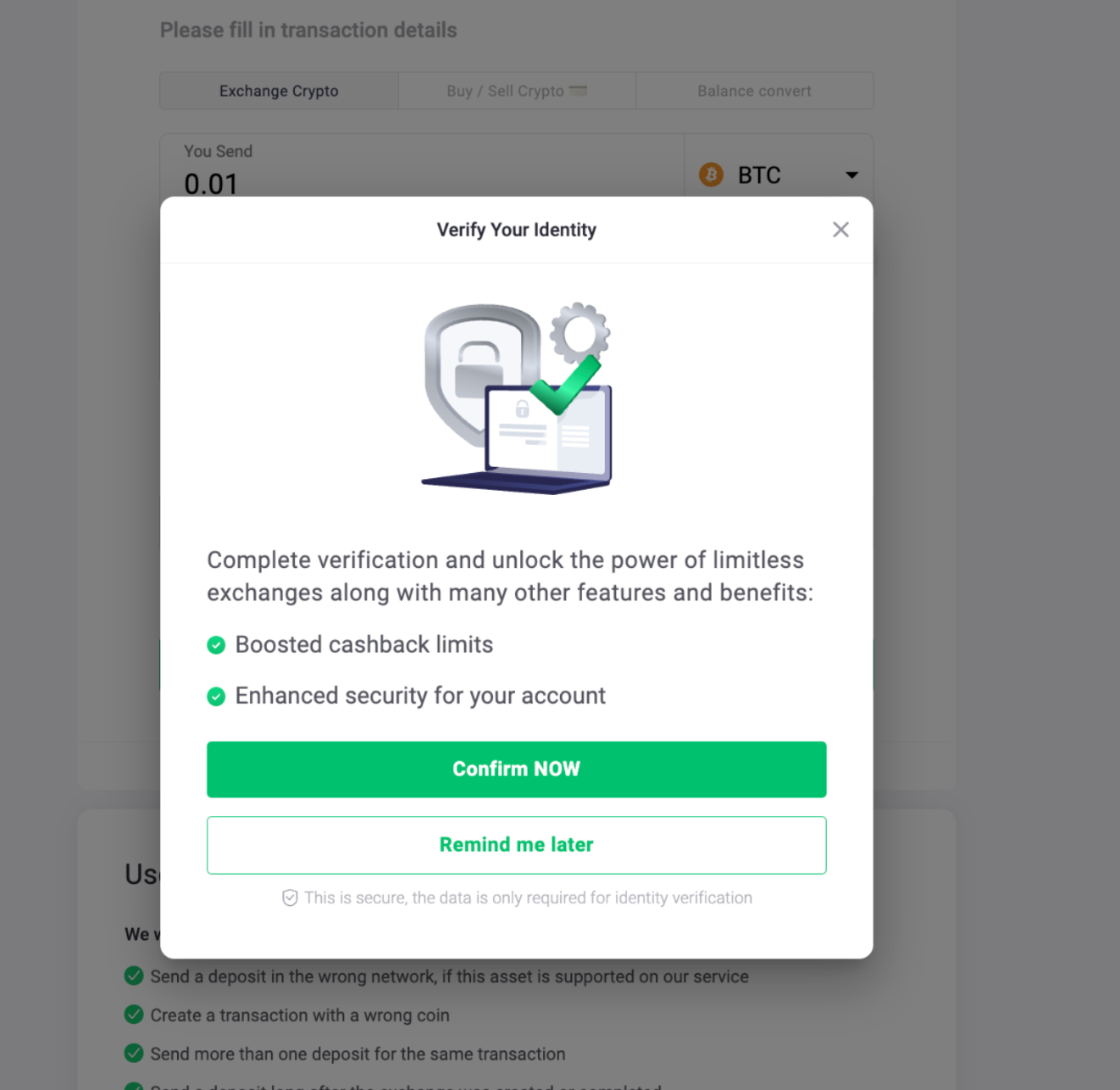Screen dimensions: 1120x1090
Task: Select the Buy / Sell Crypto tab
Action: tap(516, 91)
